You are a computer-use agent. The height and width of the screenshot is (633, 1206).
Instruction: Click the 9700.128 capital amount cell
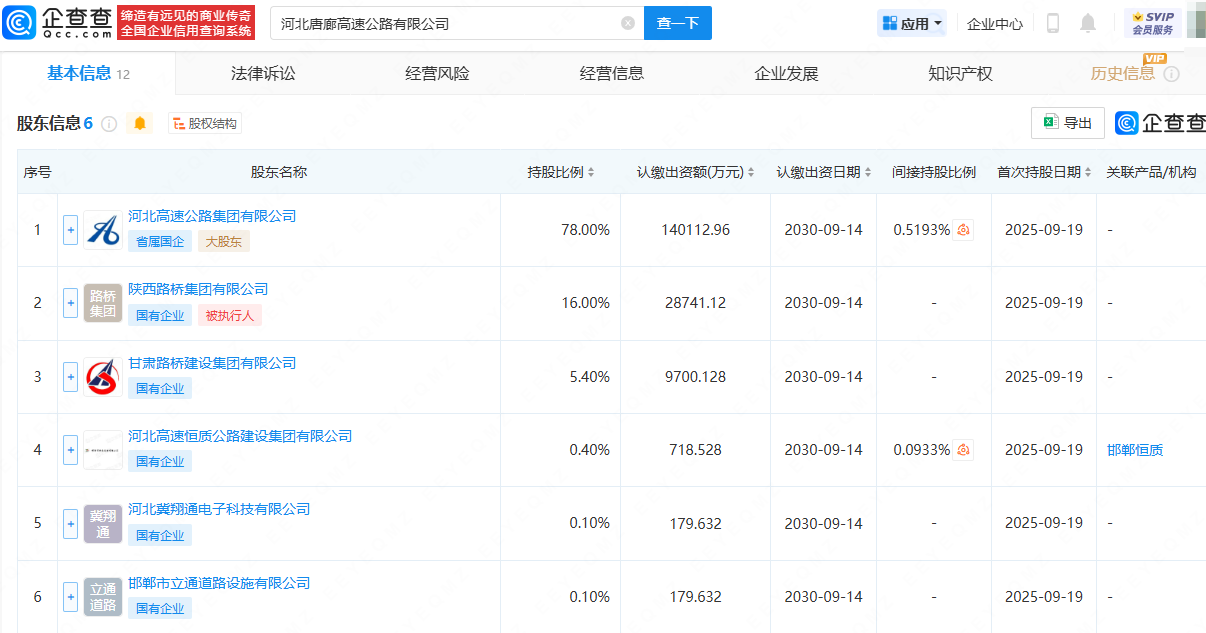[x=695, y=376]
